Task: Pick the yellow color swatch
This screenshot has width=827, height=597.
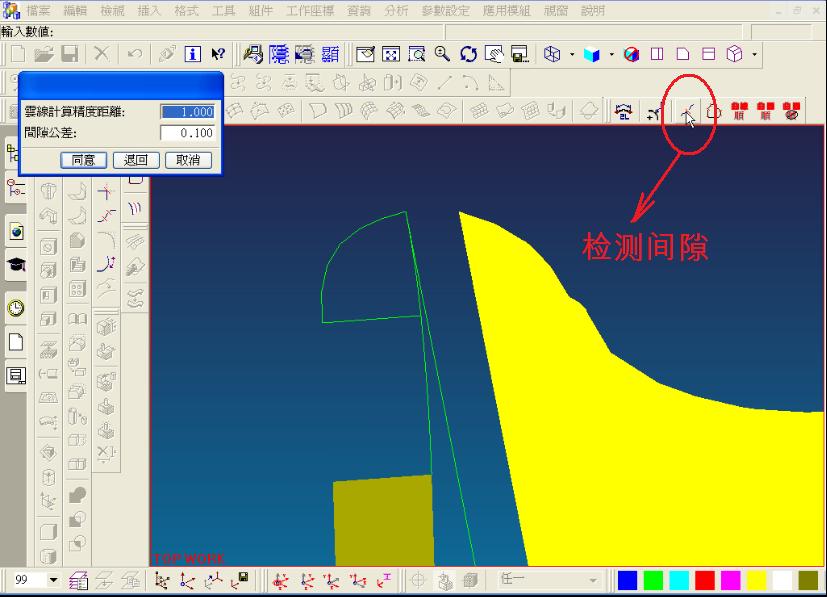Action: click(756, 581)
